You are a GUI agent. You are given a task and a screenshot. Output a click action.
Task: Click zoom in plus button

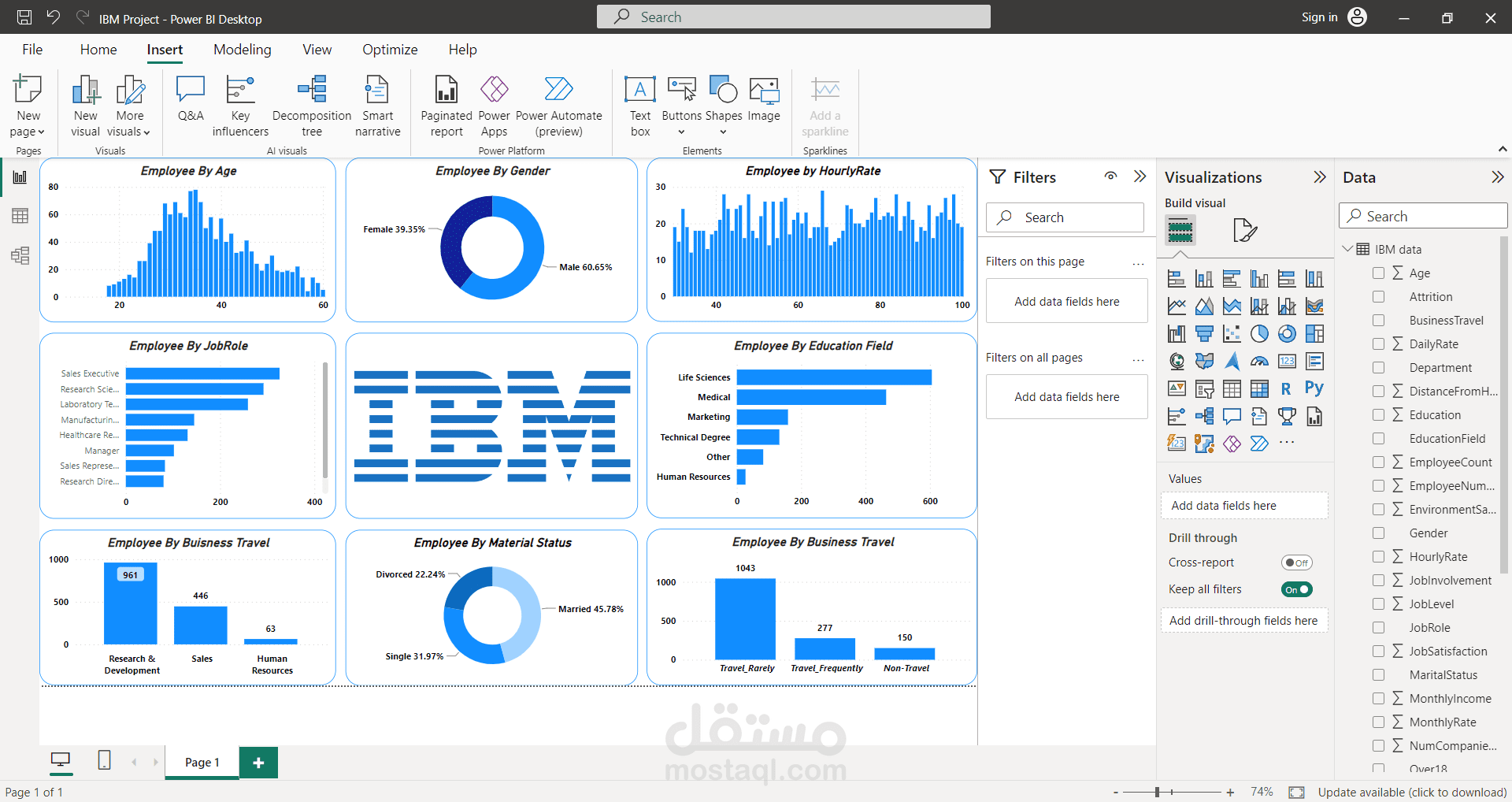coord(1230,792)
